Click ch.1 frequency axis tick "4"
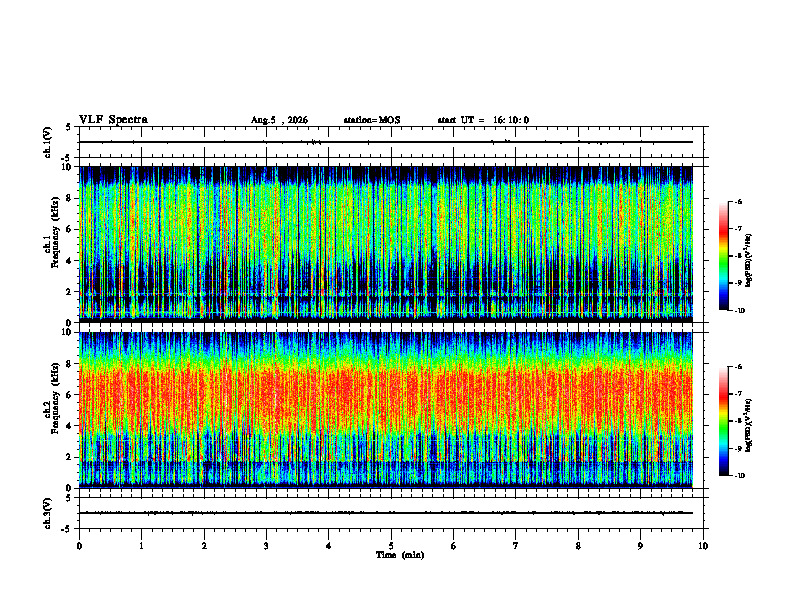 (71, 261)
